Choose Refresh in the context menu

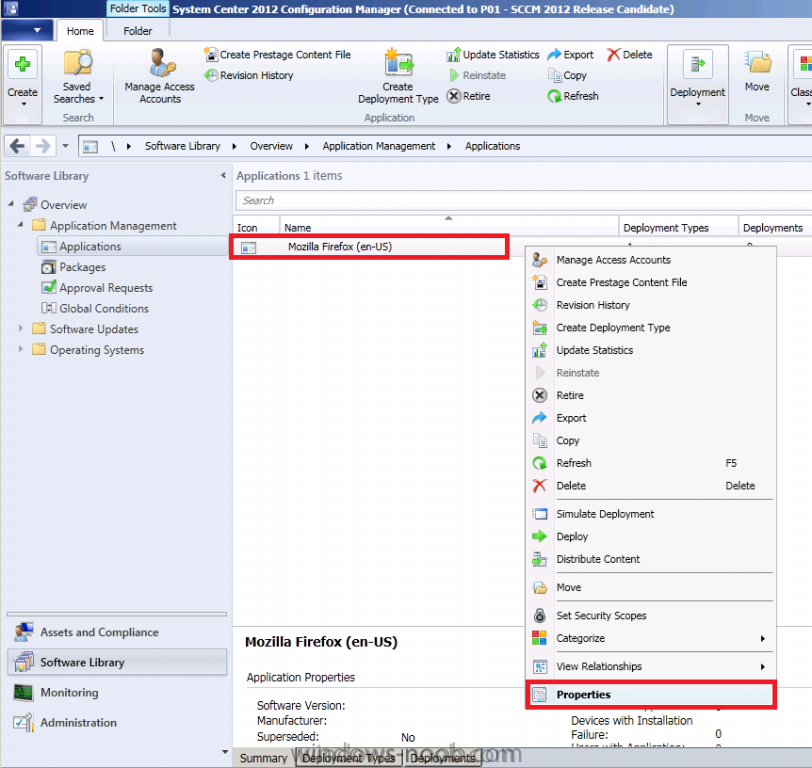[x=651, y=463]
